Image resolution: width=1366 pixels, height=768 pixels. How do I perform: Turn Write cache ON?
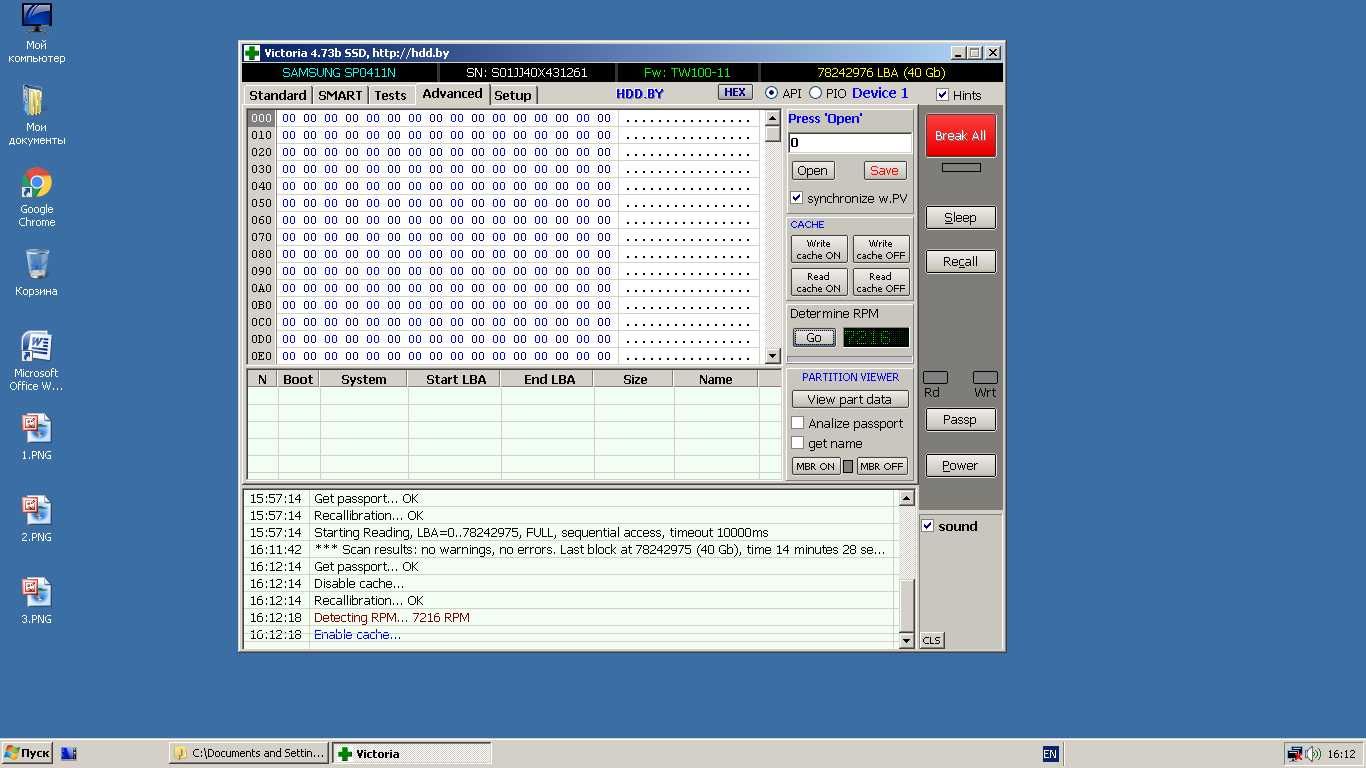pyautogui.click(x=819, y=249)
